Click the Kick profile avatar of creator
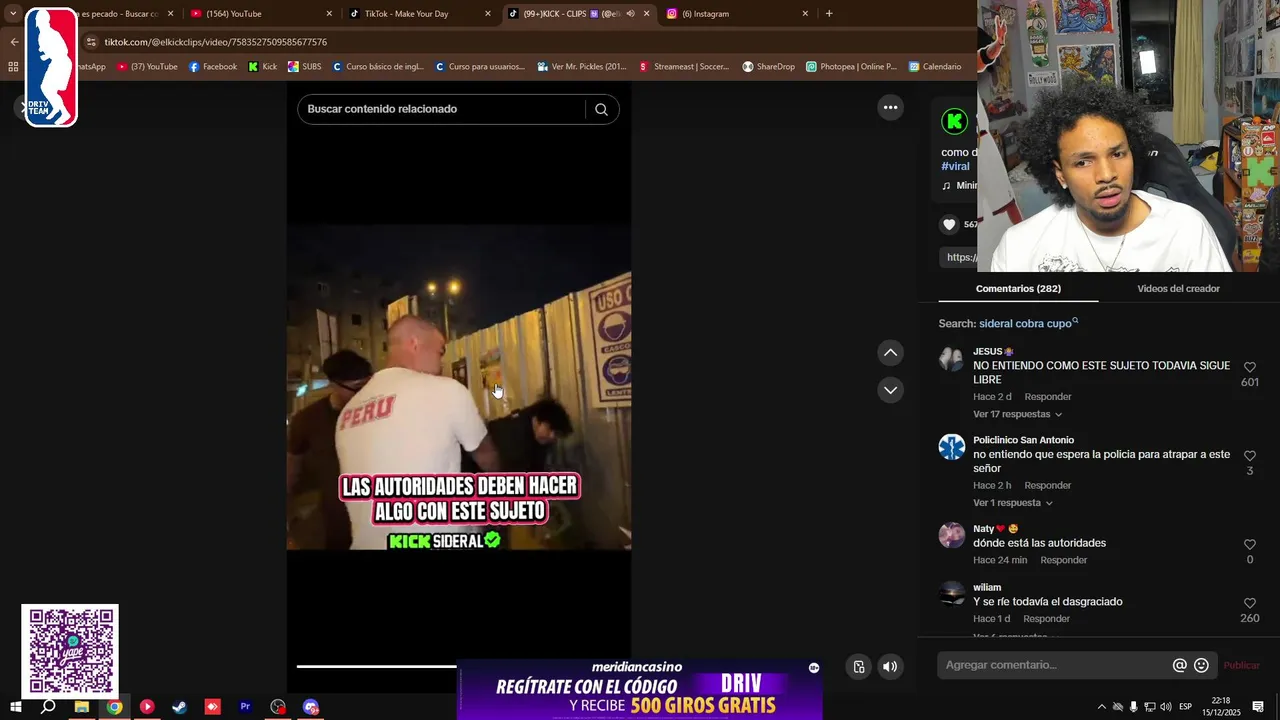The image size is (1280, 720). 955,121
